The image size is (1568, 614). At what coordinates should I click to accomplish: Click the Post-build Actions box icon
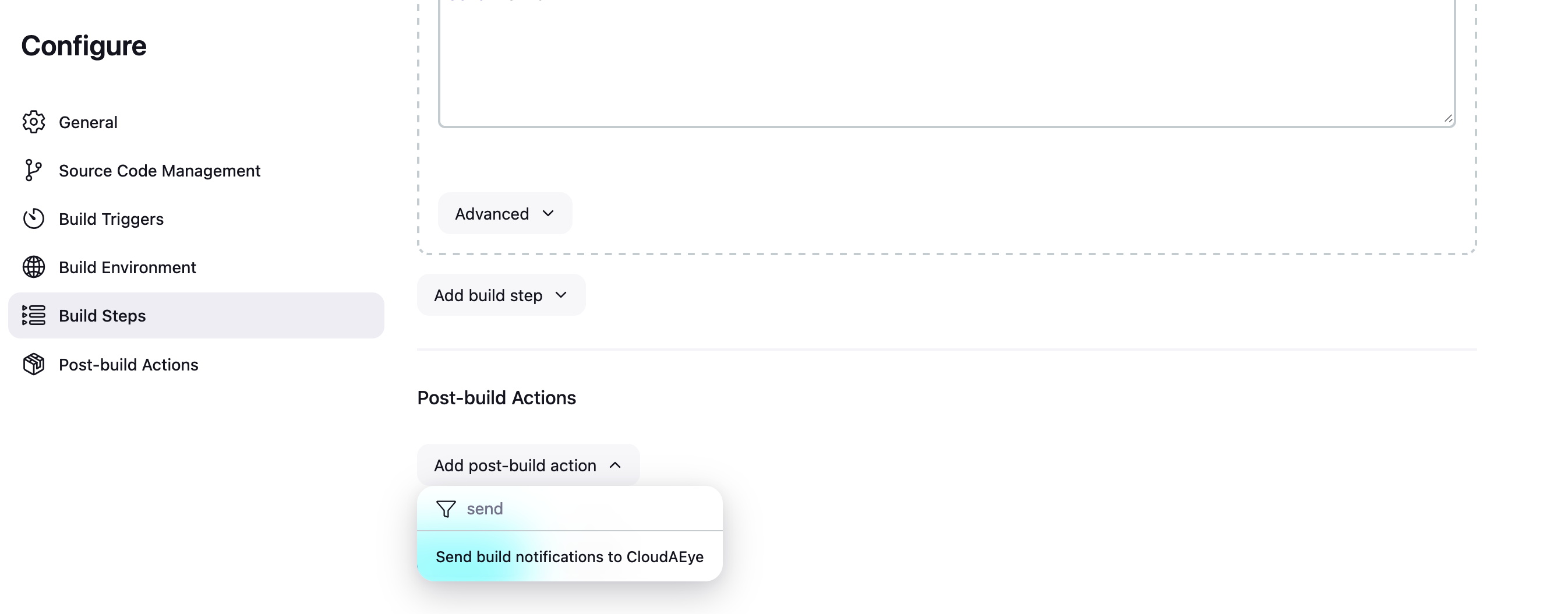(33, 364)
